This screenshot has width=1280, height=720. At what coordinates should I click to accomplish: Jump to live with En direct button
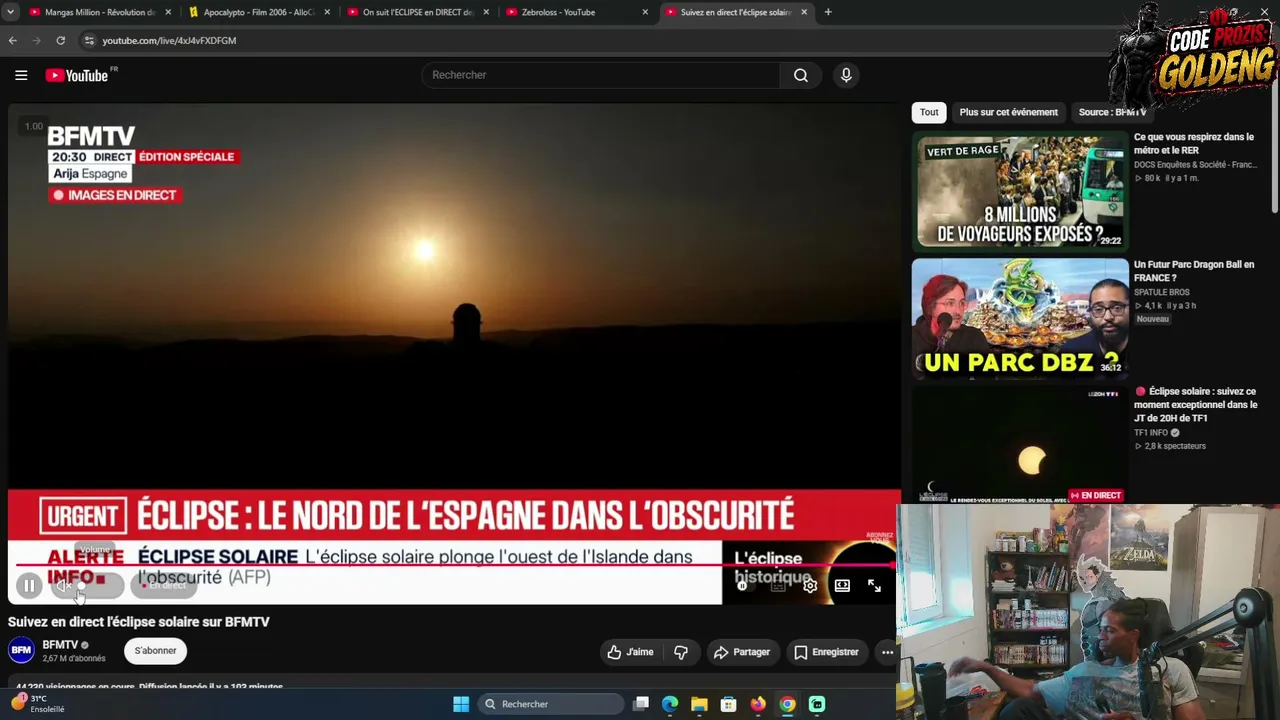[164, 586]
